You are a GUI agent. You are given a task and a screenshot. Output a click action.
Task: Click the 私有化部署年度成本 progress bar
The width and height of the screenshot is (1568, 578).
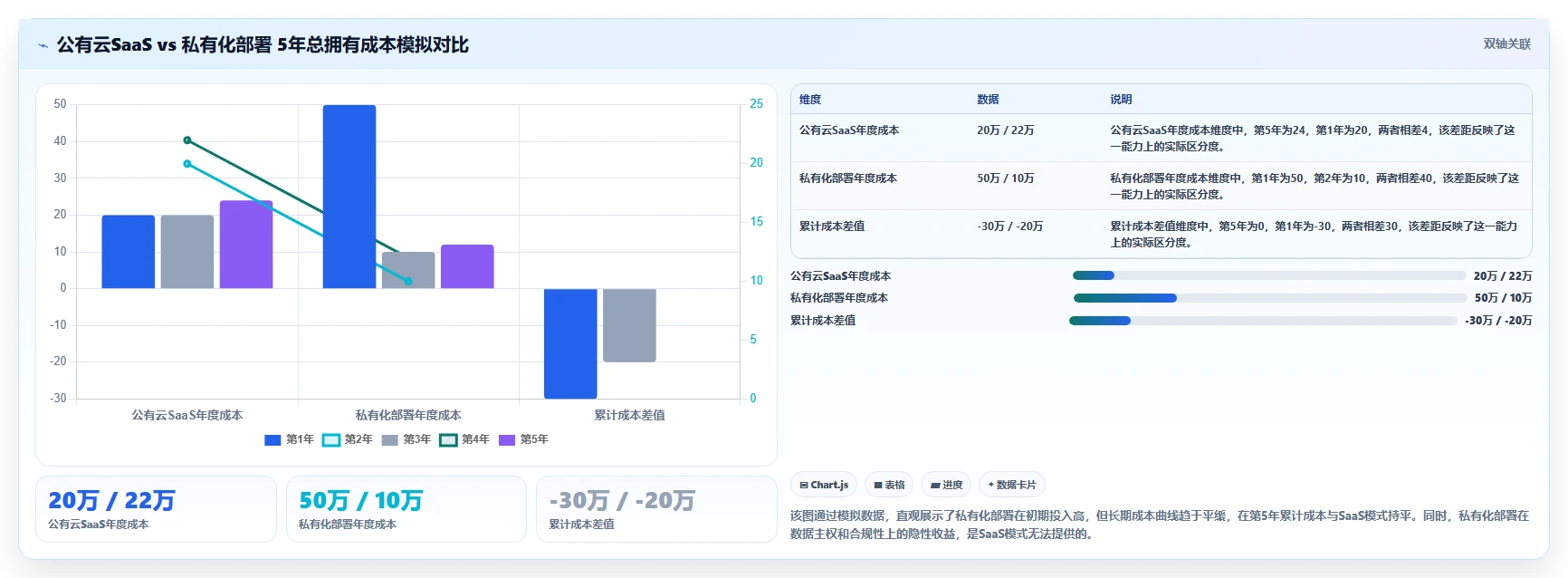click(x=1270, y=298)
